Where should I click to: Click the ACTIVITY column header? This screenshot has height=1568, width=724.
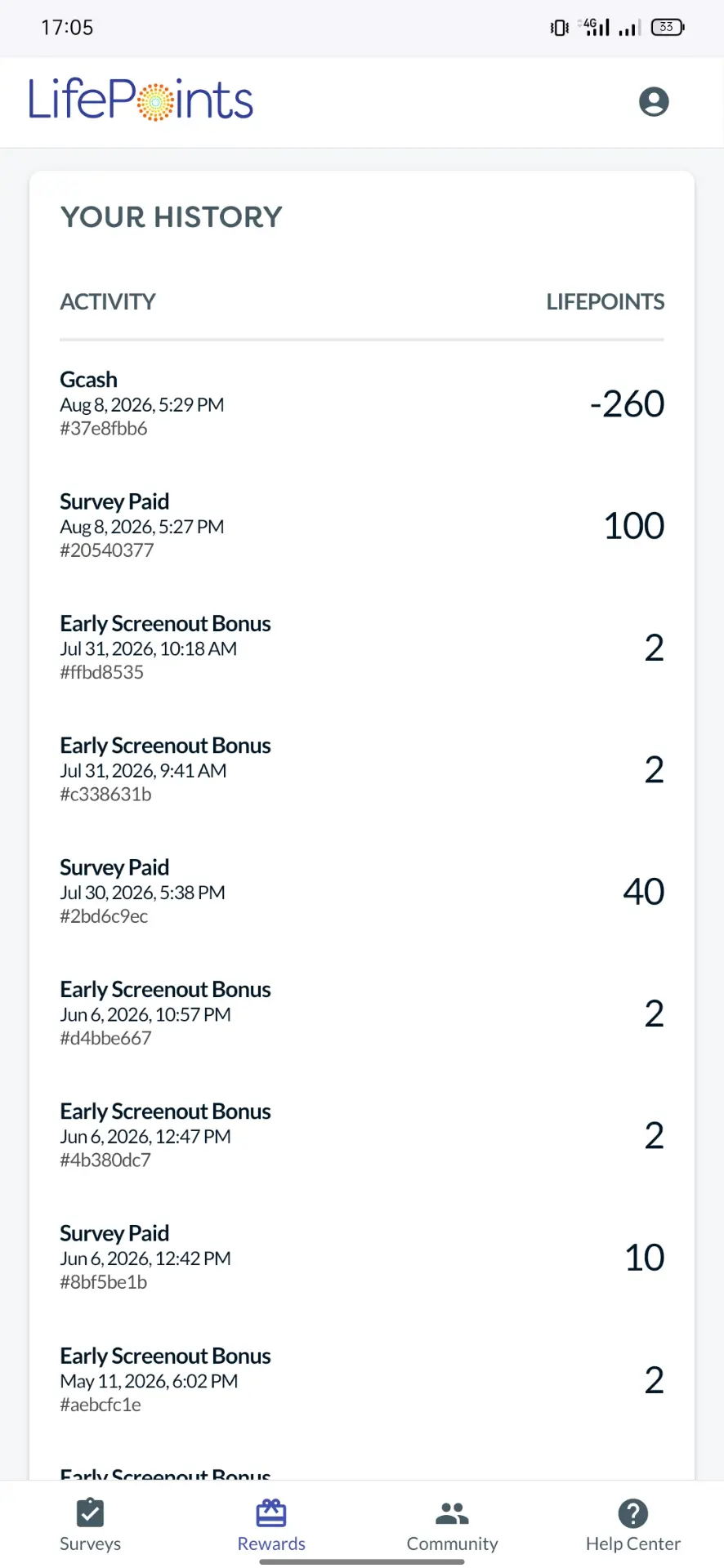coord(108,302)
